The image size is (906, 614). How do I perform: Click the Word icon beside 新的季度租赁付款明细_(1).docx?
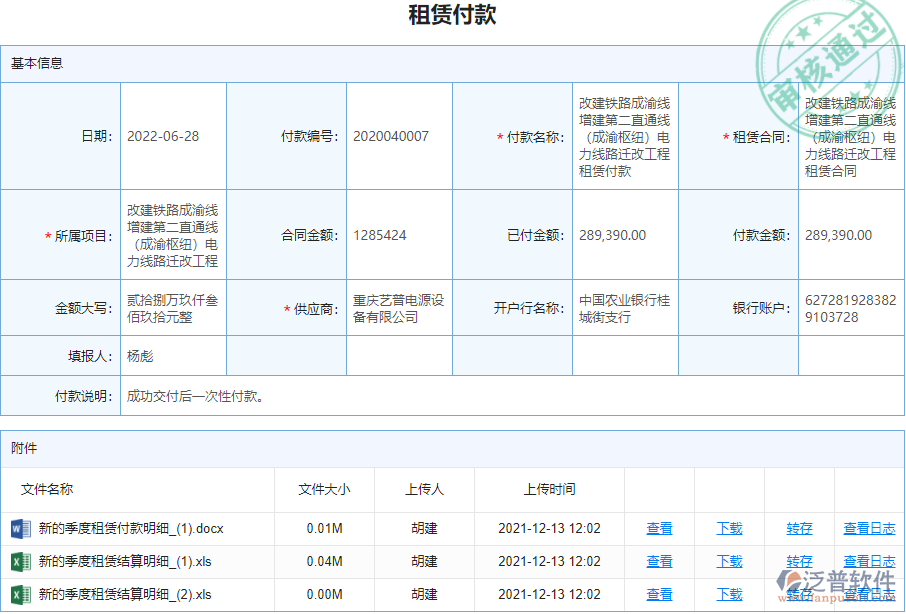22,528
